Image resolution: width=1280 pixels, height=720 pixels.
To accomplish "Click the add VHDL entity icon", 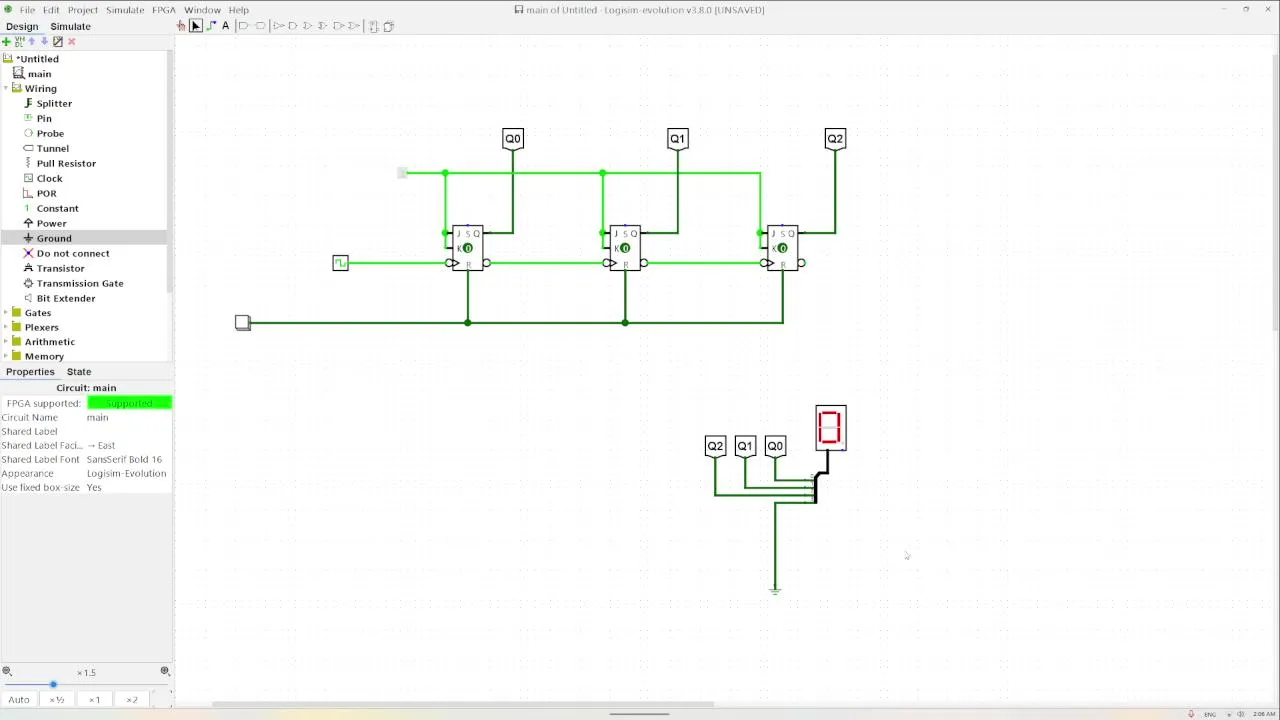I will click(19, 41).
